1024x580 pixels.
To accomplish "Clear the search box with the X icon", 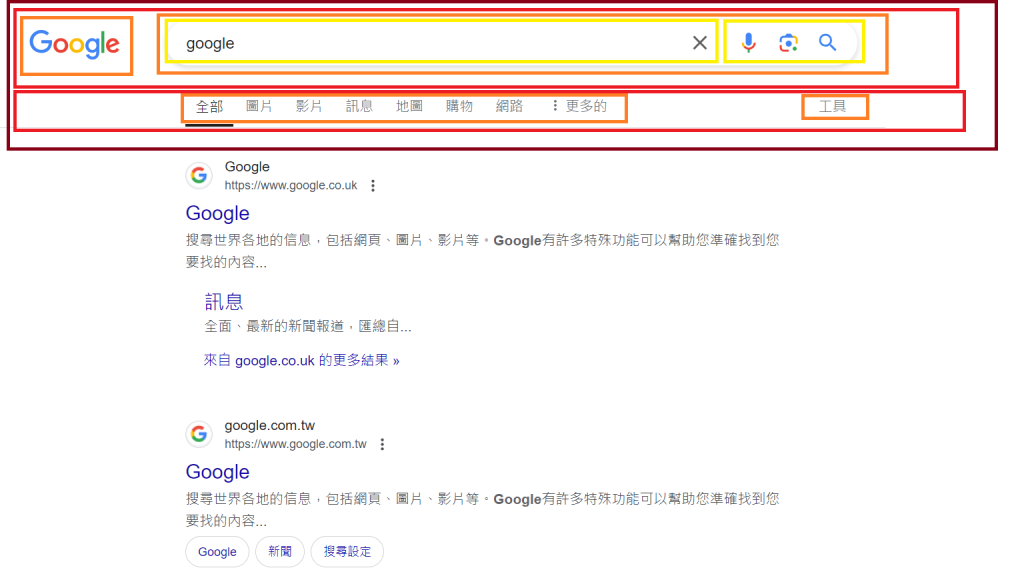I will pos(699,43).
